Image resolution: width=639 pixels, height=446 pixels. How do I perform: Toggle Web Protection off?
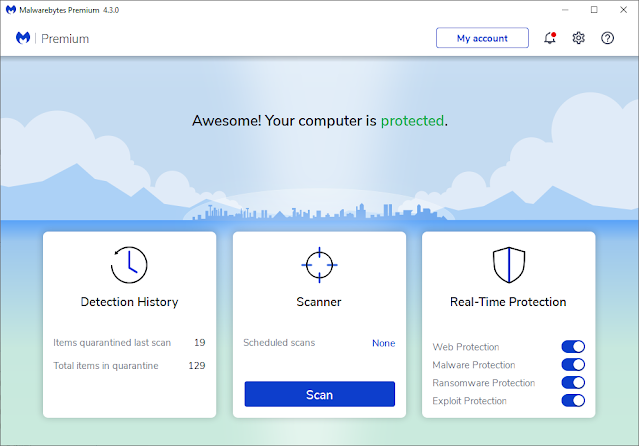click(x=573, y=347)
